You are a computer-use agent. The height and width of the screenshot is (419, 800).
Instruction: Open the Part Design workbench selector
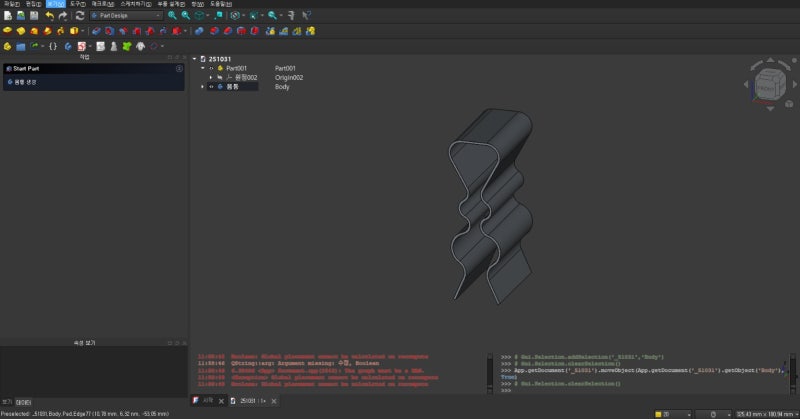coord(126,16)
